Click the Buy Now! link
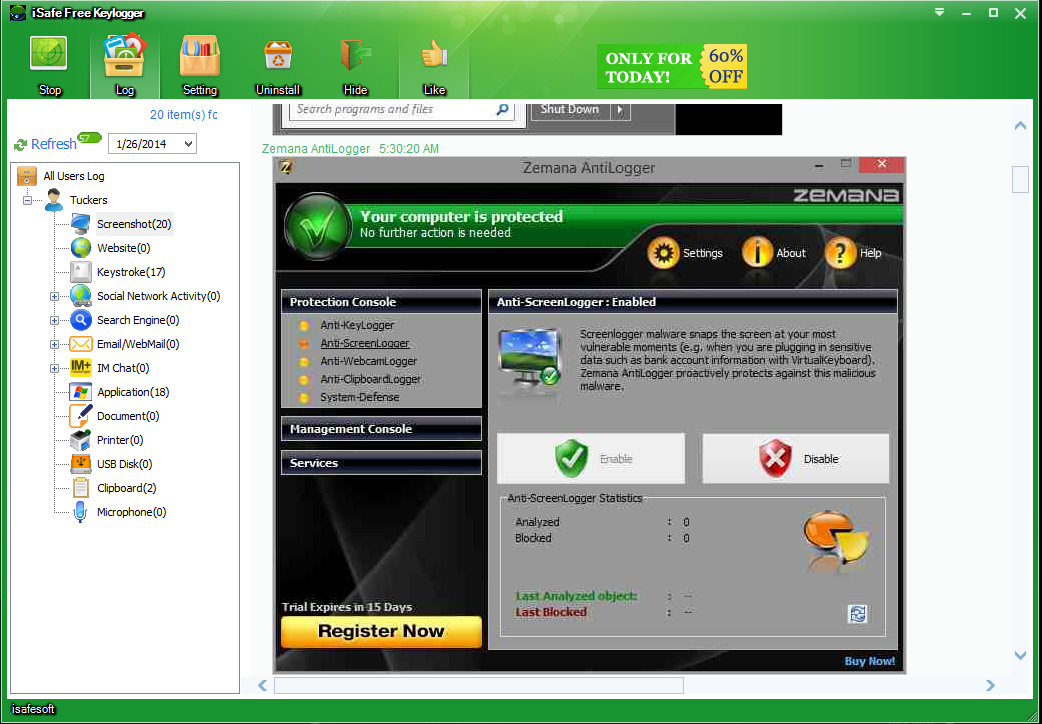The image size is (1042, 724). pos(870,661)
